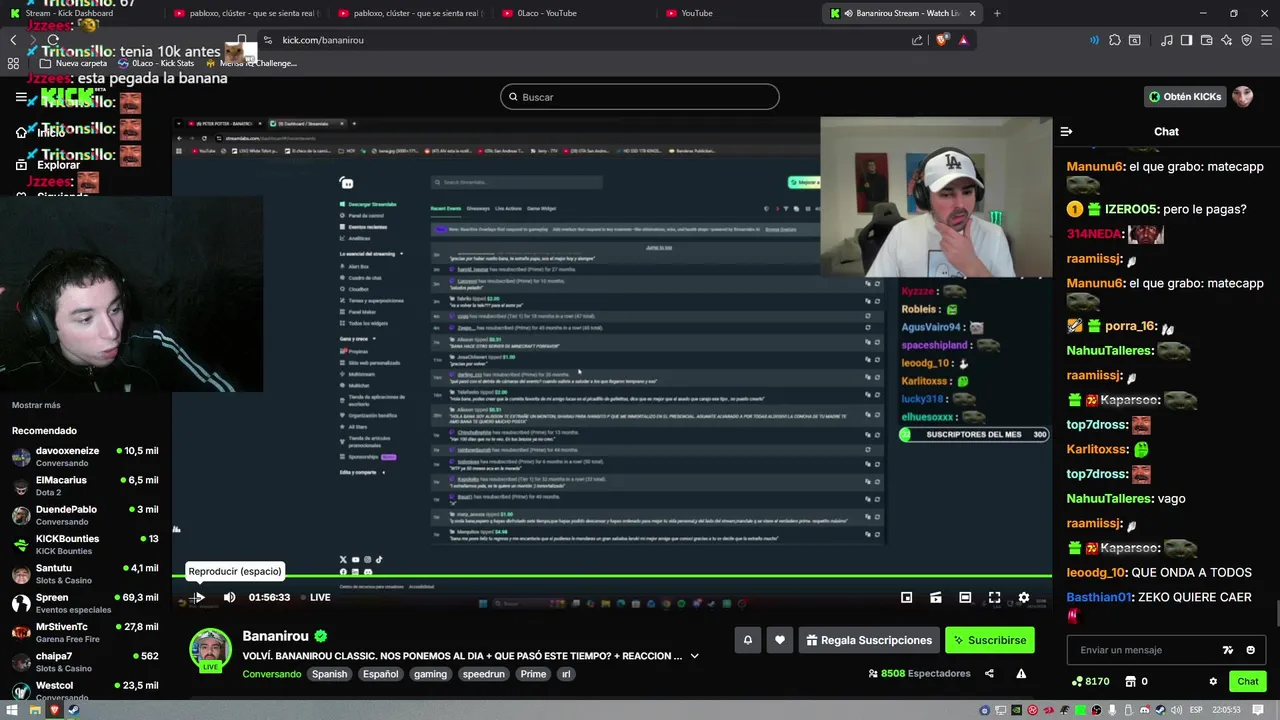This screenshot has width=1280, height=720.
Task: Select the gaming tag
Action: (x=430, y=674)
